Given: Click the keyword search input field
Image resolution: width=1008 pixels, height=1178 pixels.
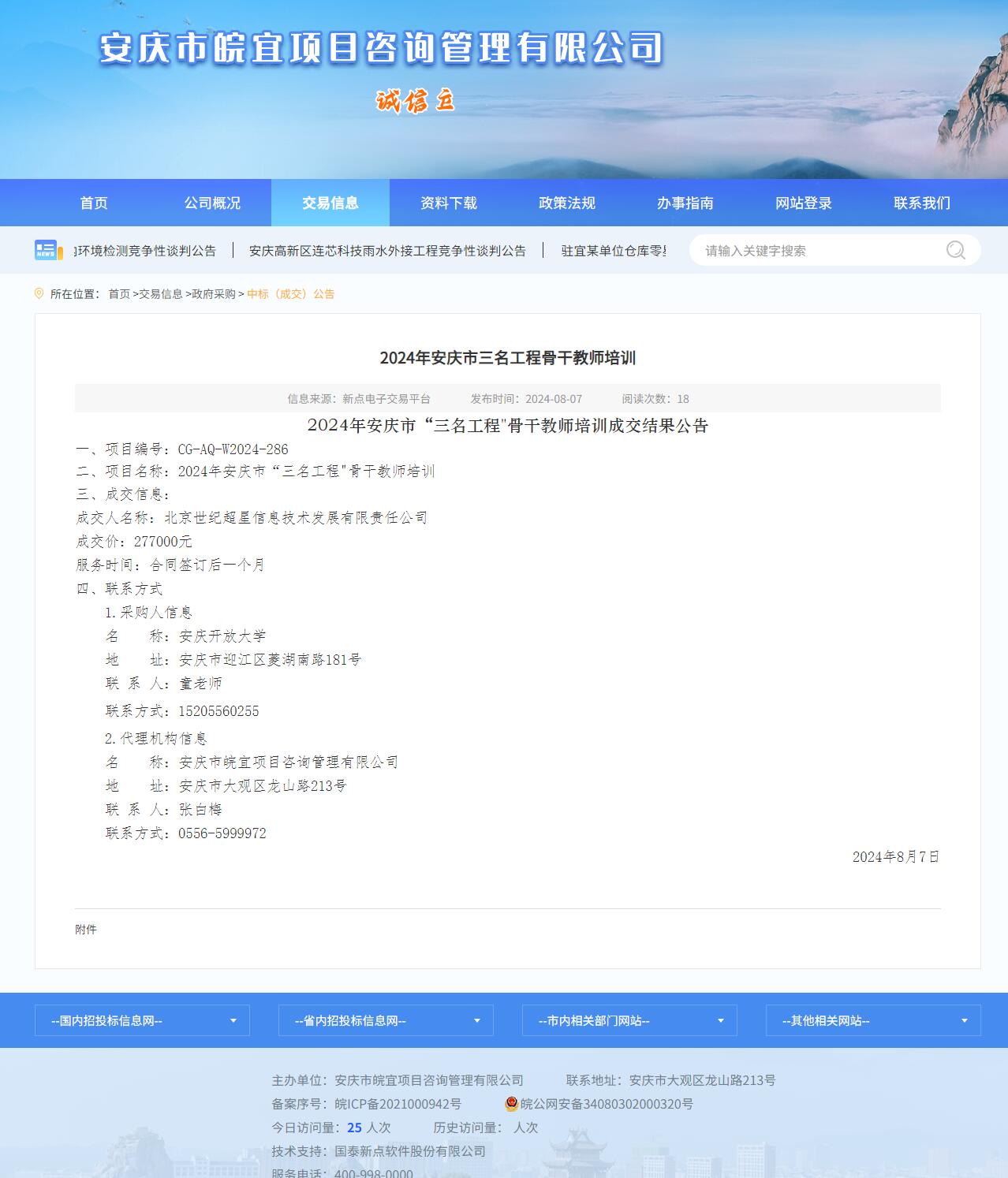Looking at the screenshot, I should pyautogui.click(x=820, y=251).
